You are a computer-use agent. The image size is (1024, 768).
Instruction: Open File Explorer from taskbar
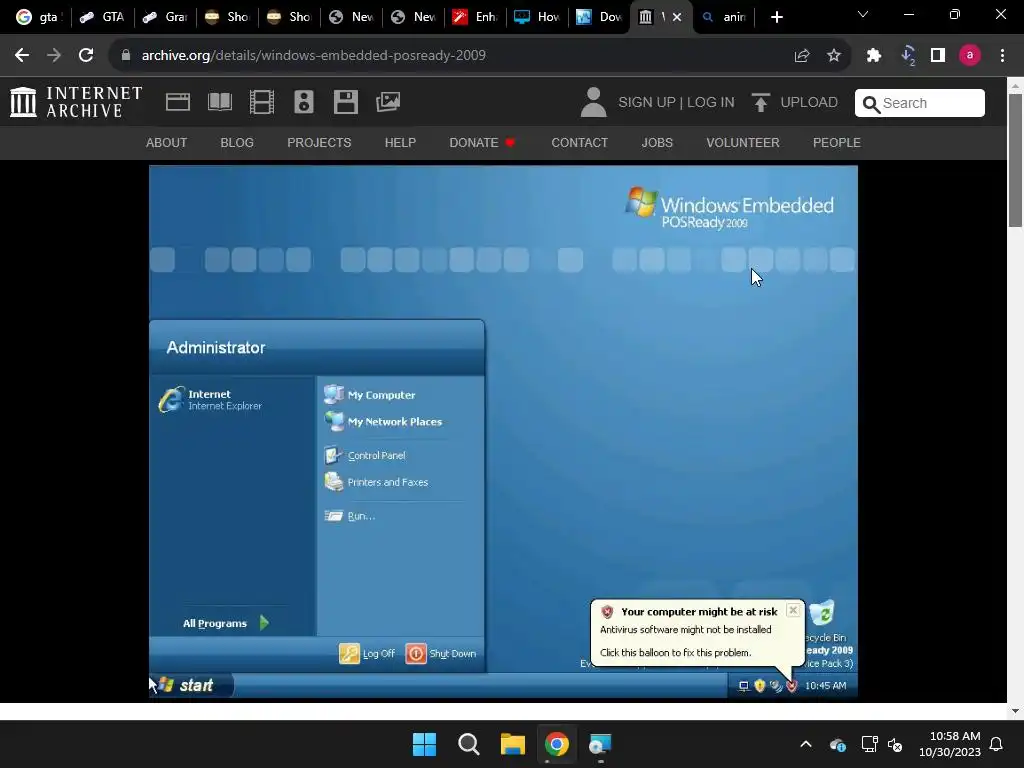point(513,744)
